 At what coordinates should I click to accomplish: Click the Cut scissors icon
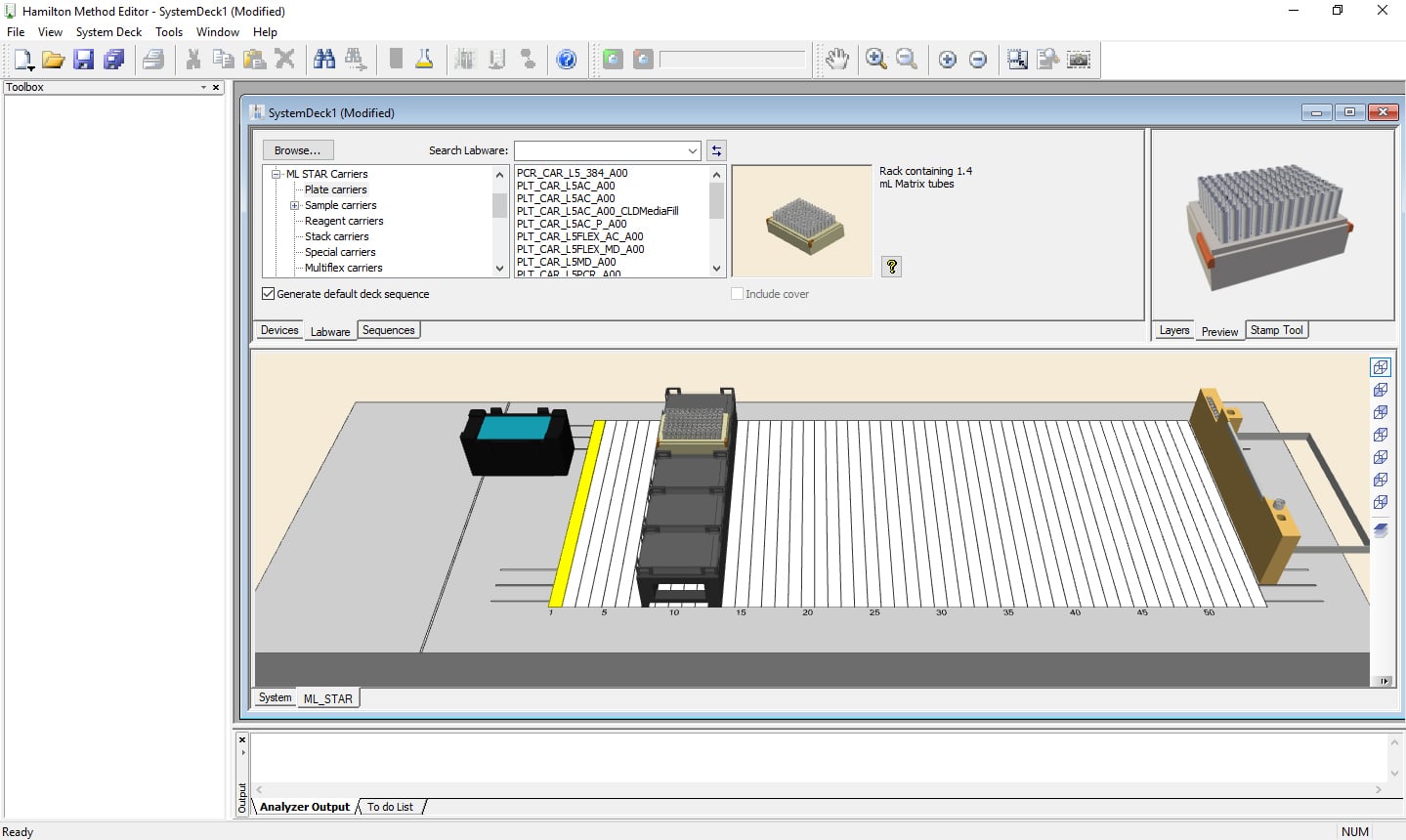point(193,60)
